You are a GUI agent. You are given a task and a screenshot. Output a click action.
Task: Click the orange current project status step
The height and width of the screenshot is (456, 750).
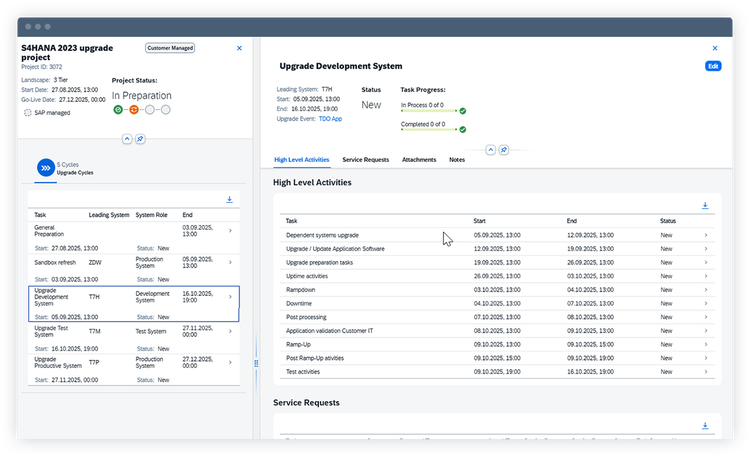click(x=134, y=110)
